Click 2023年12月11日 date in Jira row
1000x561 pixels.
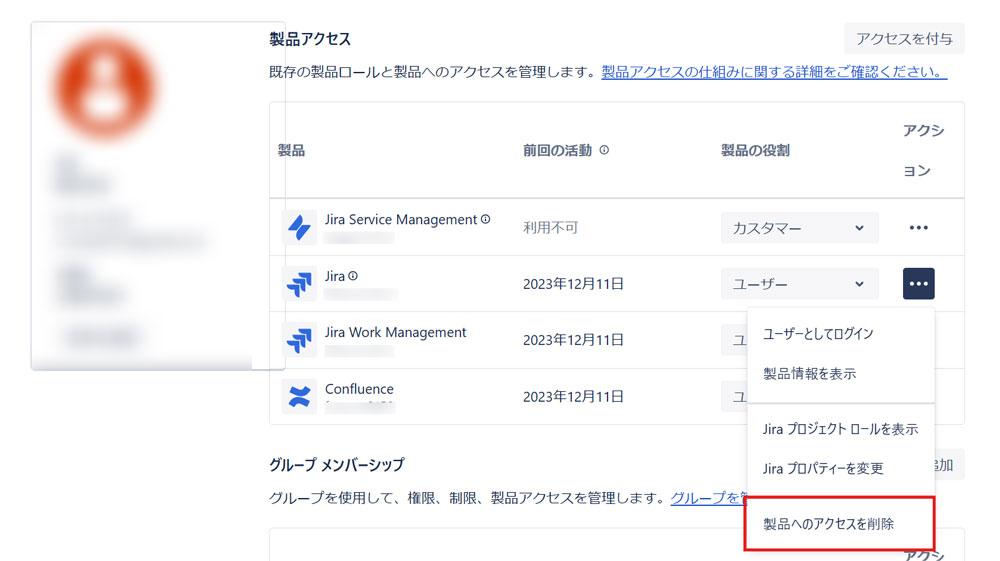pyautogui.click(x=573, y=284)
